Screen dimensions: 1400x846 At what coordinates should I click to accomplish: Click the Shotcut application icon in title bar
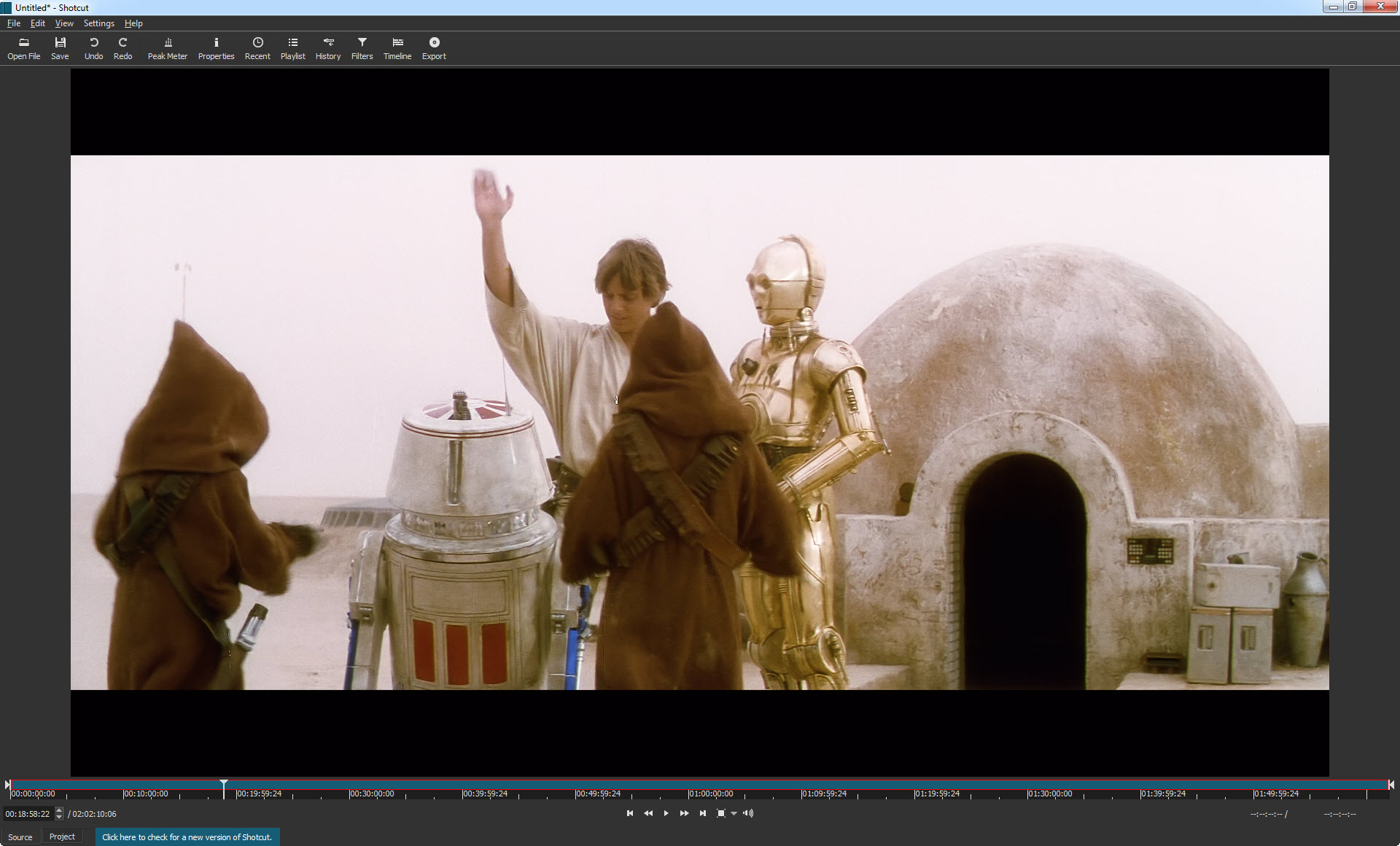(x=7, y=7)
